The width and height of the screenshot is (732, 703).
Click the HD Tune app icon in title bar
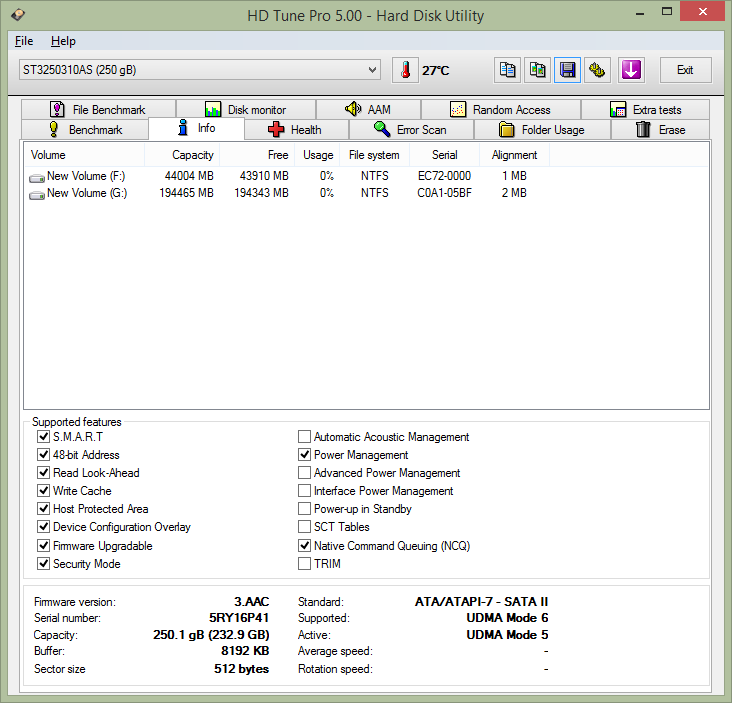pos(18,15)
